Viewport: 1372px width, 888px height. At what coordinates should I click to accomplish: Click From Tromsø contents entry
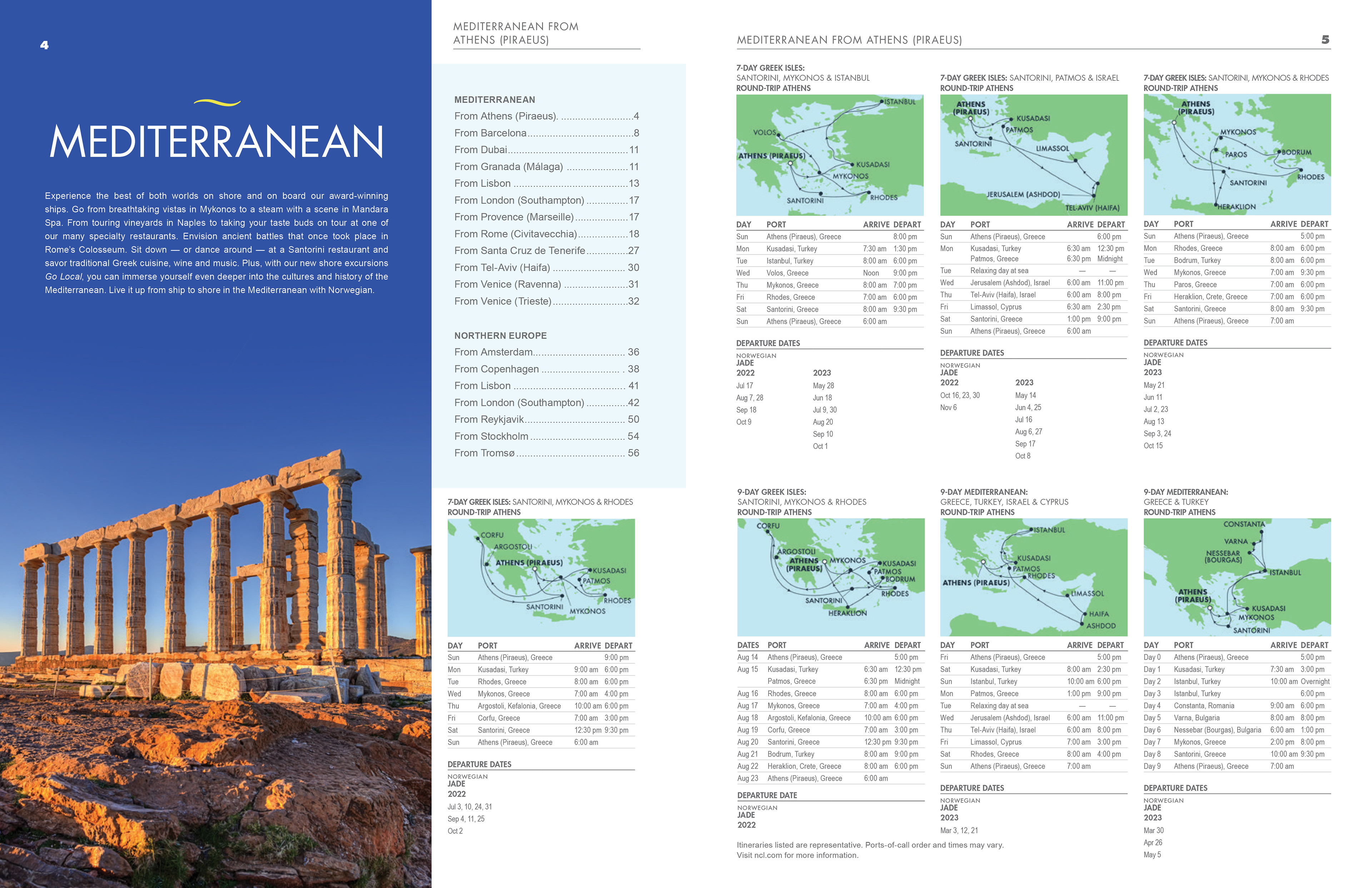click(546, 453)
